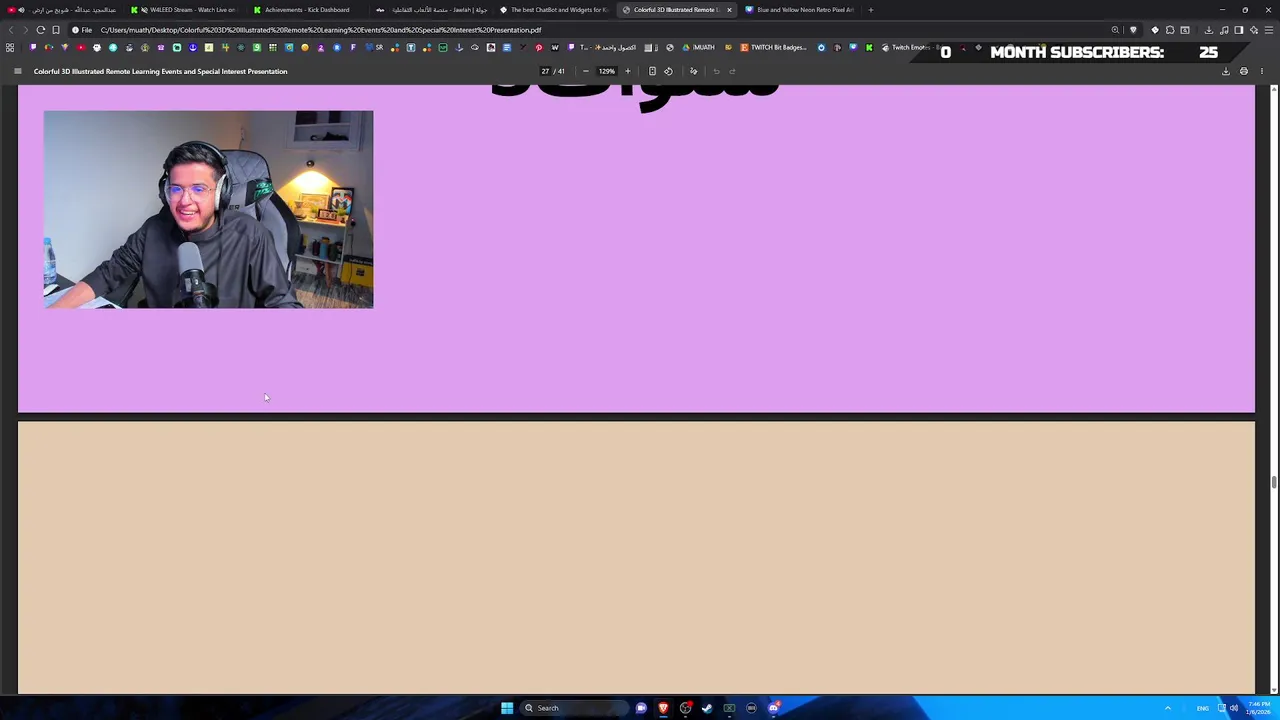Open PDF viewer more actions menu
1280x720 pixels.
1262,71
